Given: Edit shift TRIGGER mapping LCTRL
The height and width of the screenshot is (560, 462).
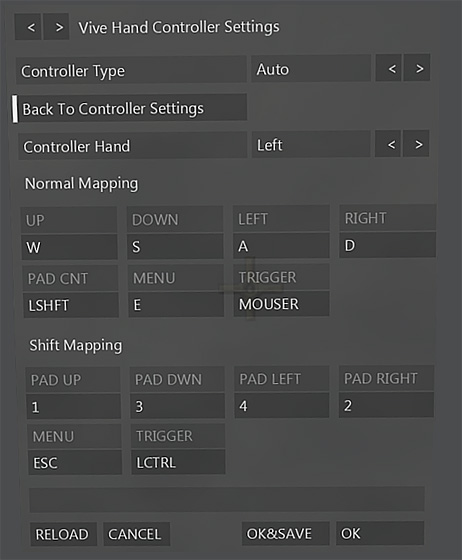Looking at the screenshot, I should [x=179, y=462].
